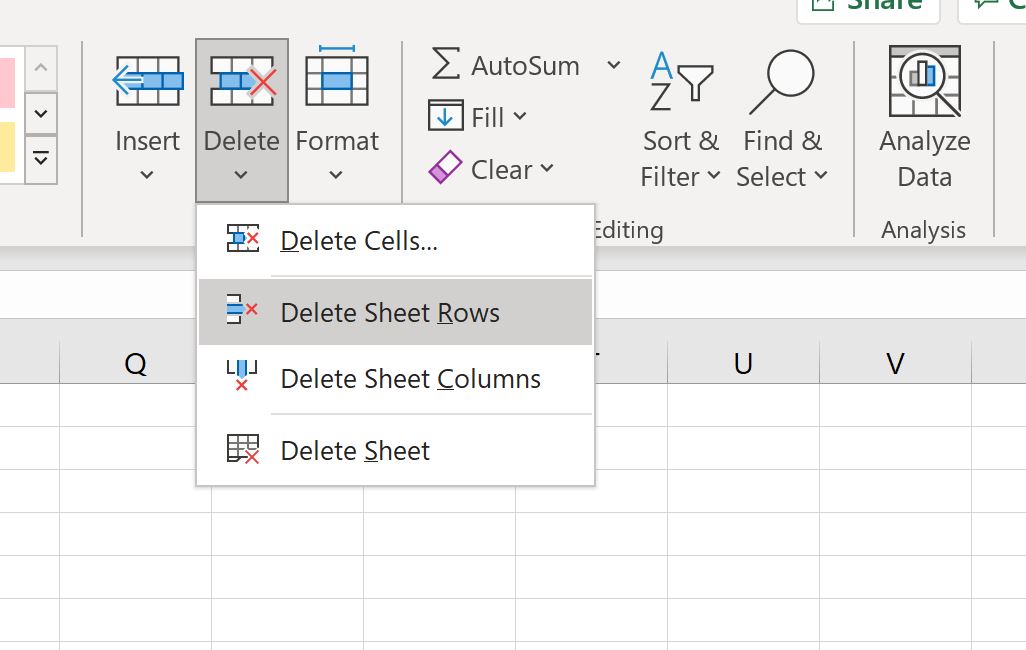Select the Insert Cells icon
Screen dimensions: 1026x650
[147, 78]
